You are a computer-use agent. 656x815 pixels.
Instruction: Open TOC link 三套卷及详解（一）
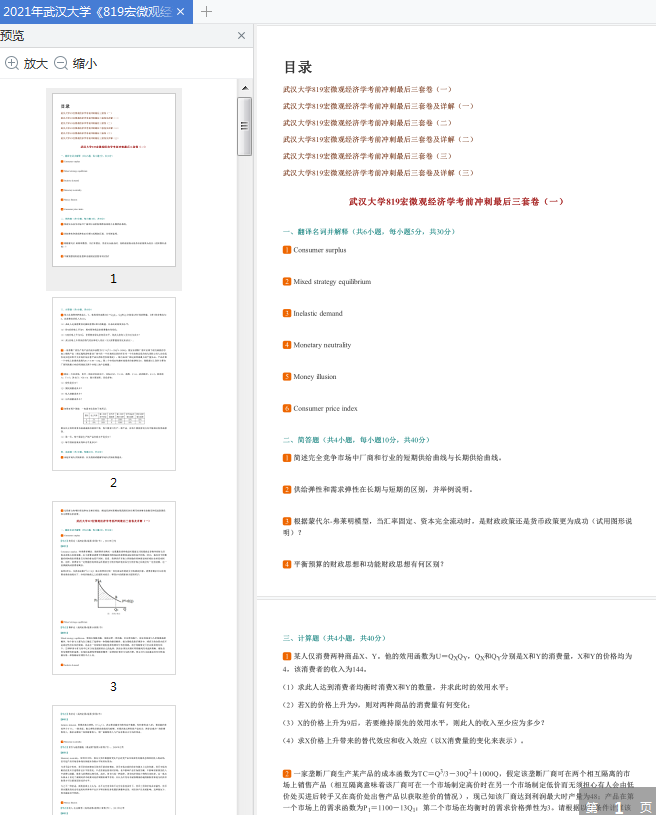click(x=378, y=106)
